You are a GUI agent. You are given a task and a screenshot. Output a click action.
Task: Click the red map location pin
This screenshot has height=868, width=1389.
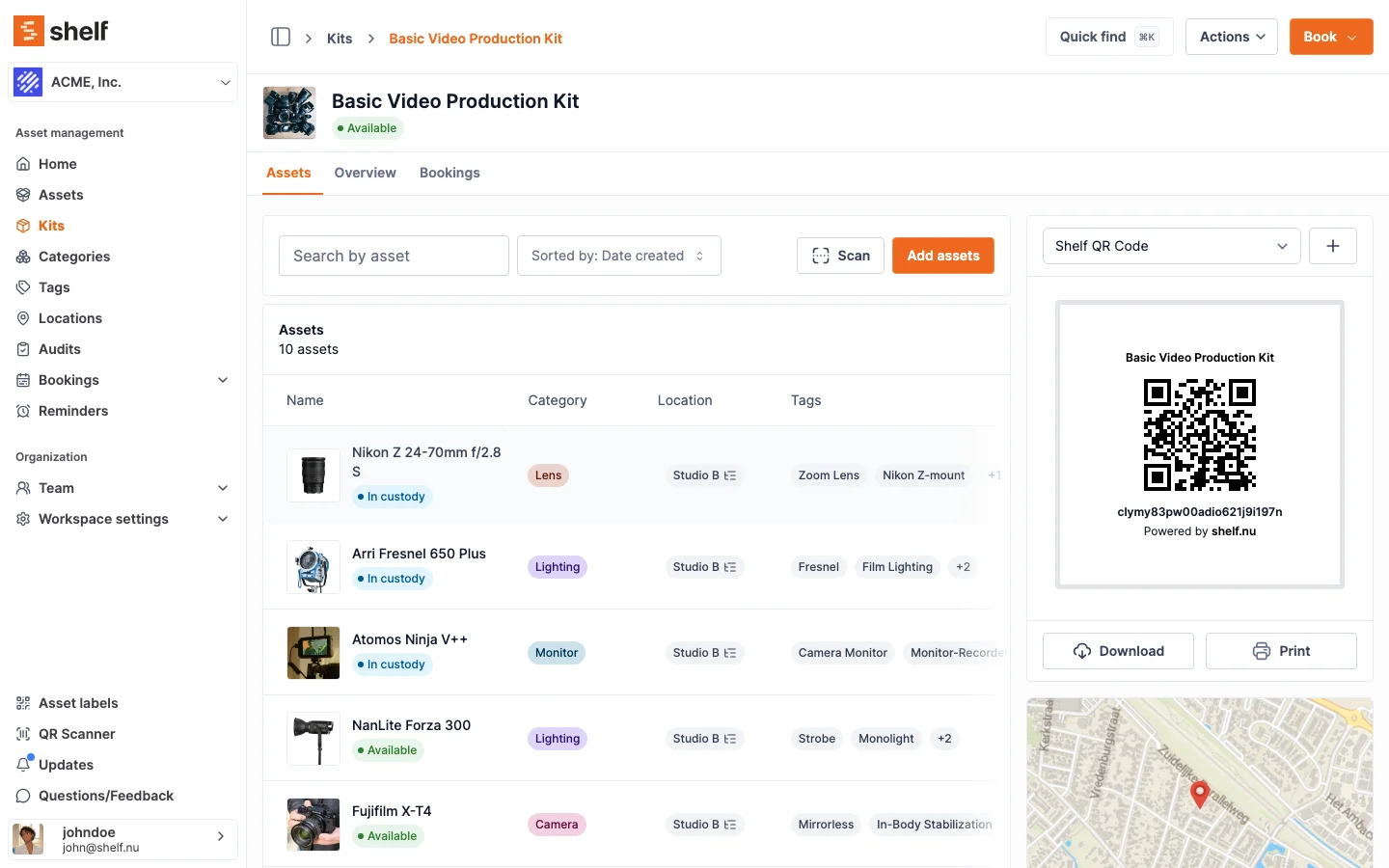1199,793
